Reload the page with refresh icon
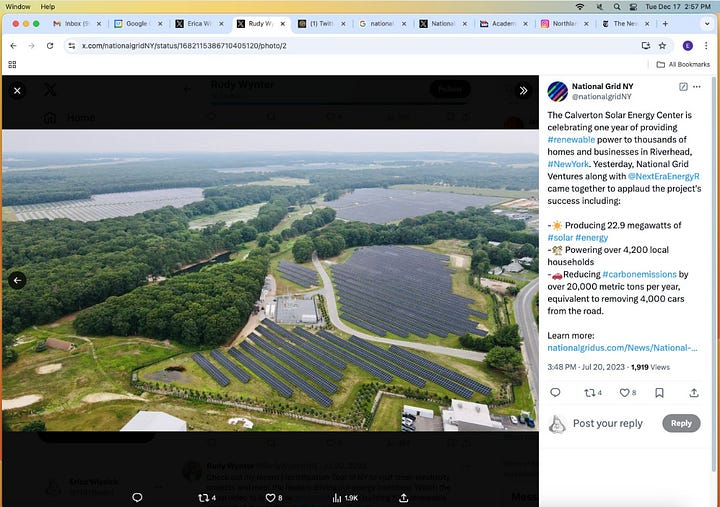 50,45
